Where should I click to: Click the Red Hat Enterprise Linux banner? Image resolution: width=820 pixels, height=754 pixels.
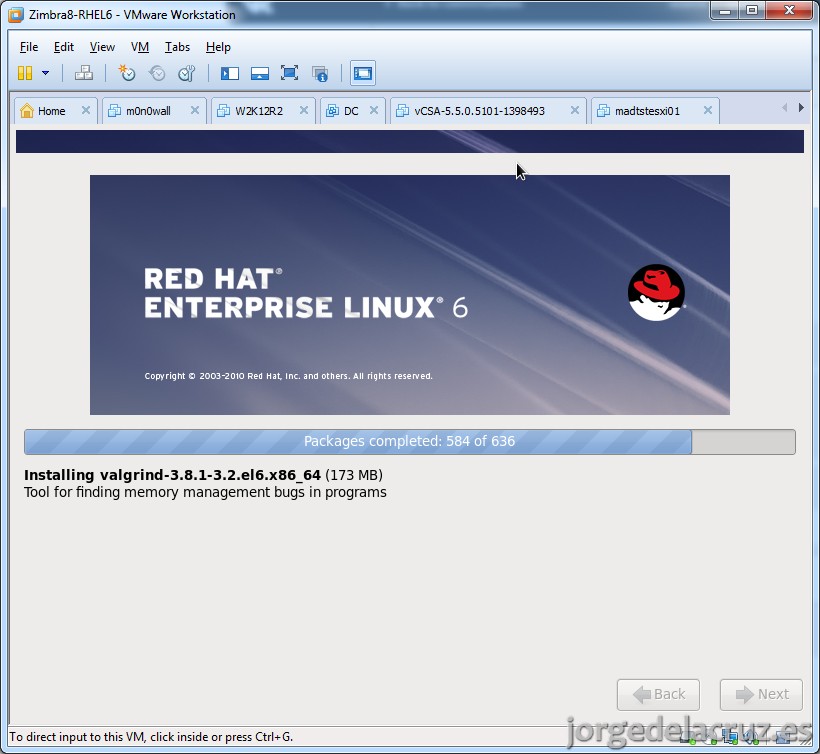coord(409,295)
